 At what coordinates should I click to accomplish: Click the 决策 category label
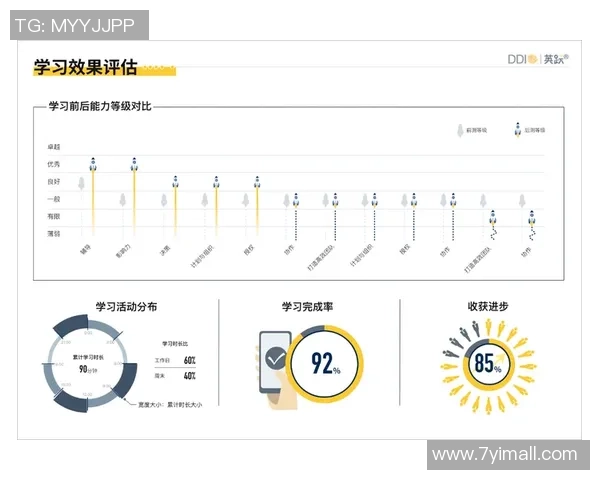(165, 251)
